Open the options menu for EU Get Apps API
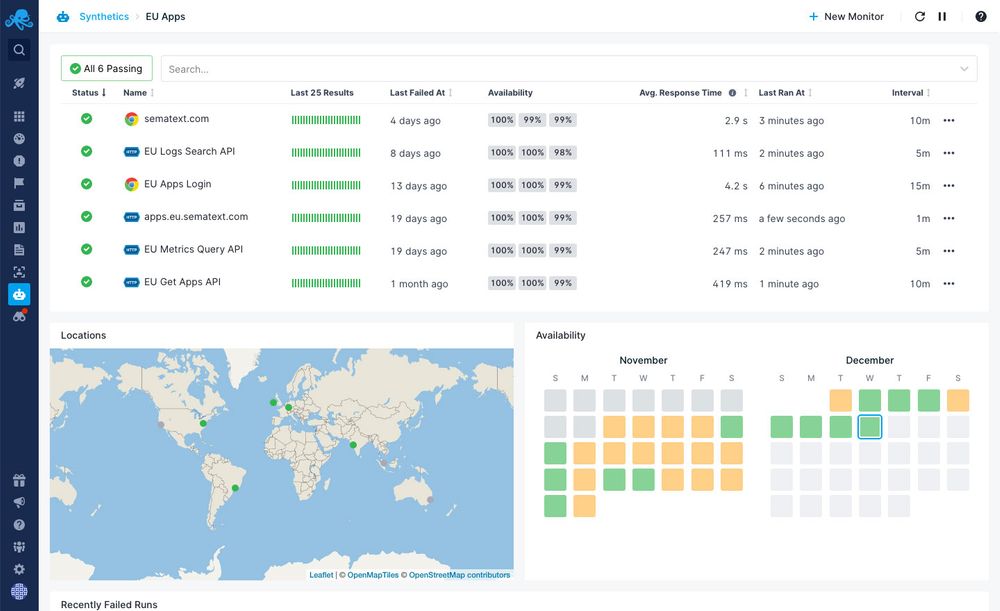 point(949,284)
